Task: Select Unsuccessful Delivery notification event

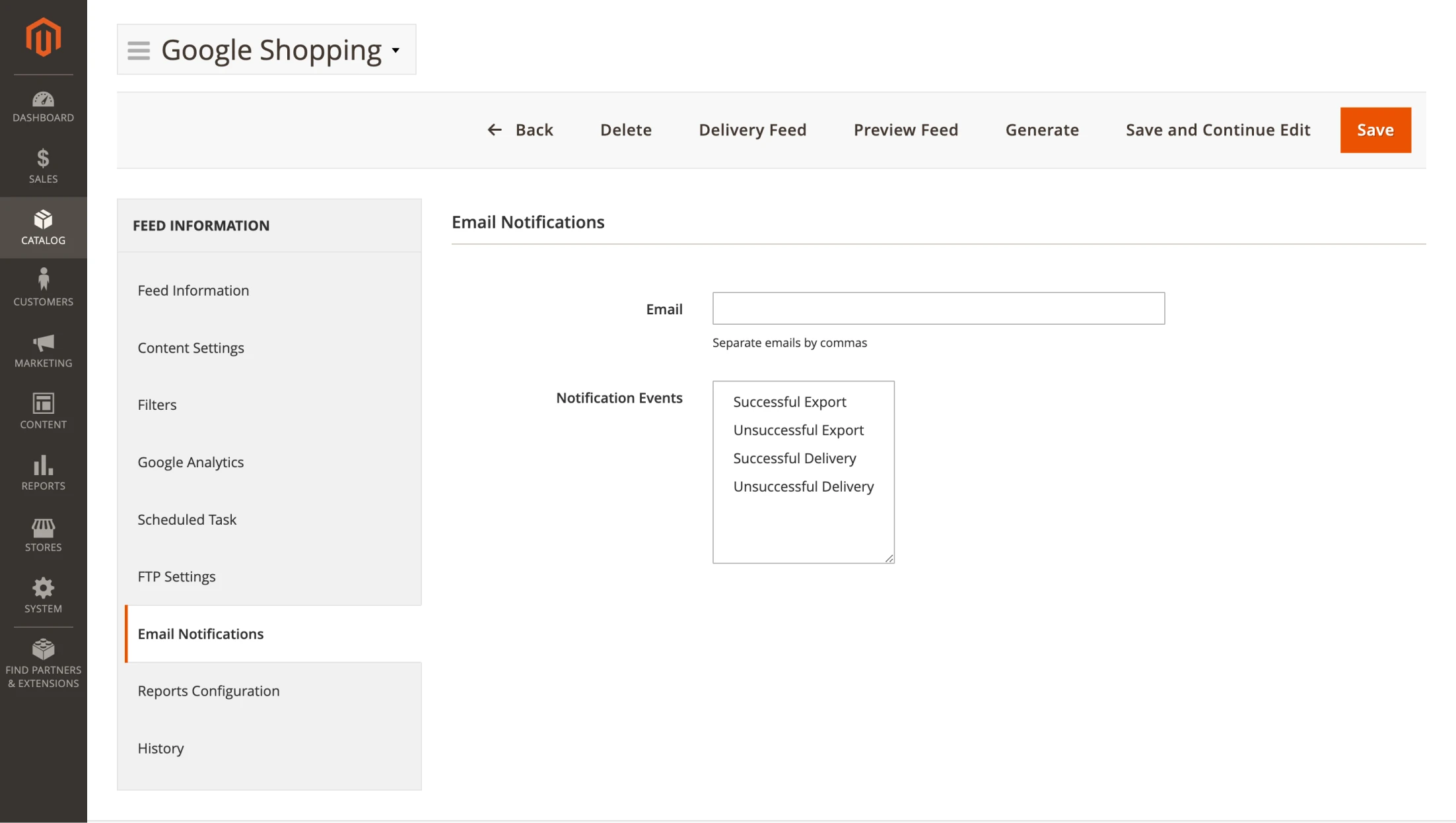Action: coord(803,486)
